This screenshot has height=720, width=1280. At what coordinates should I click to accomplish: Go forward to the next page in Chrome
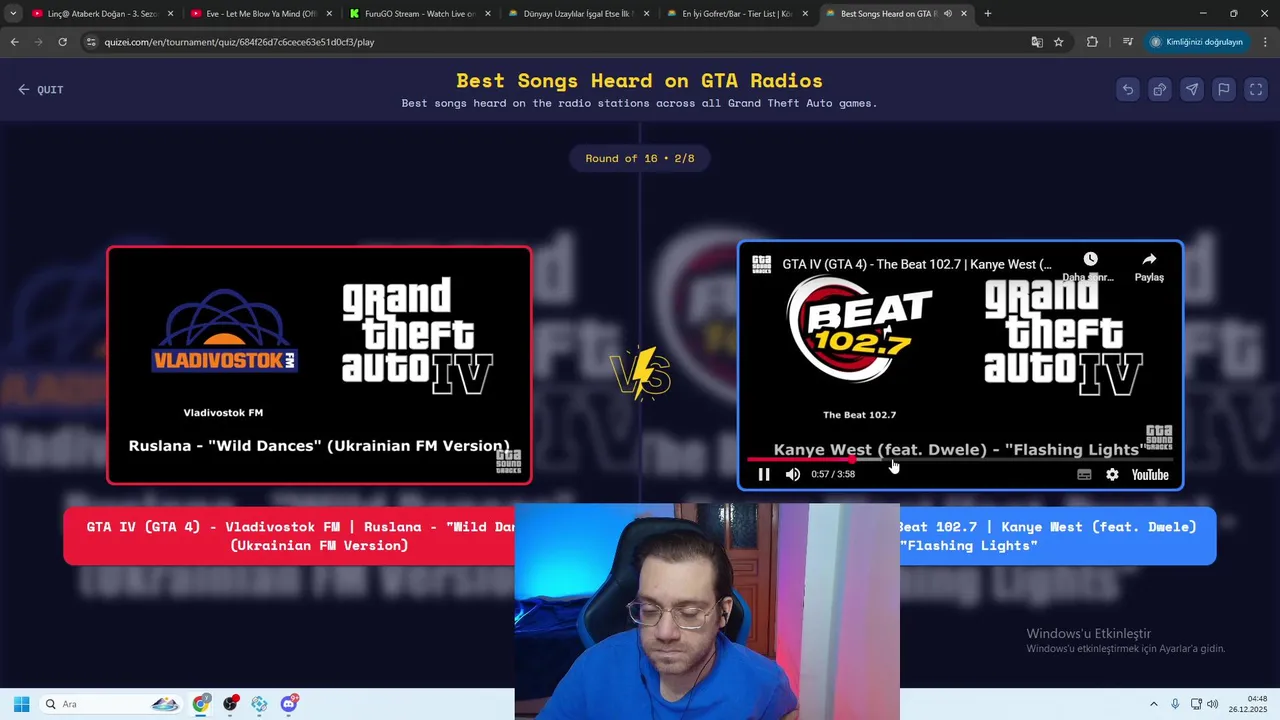click(38, 42)
